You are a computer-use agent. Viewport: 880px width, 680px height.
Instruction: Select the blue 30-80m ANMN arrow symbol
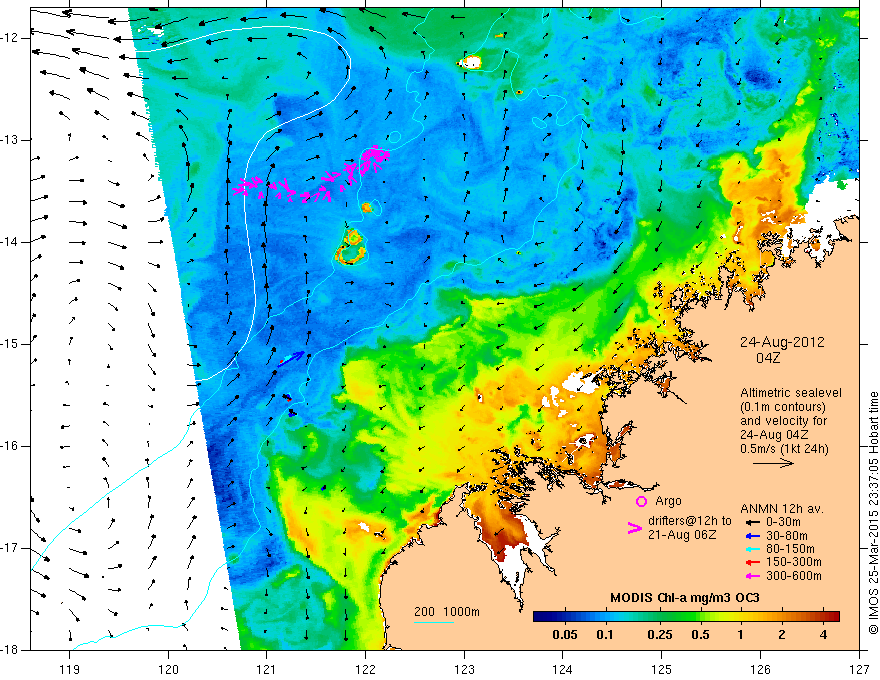click(x=752, y=536)
